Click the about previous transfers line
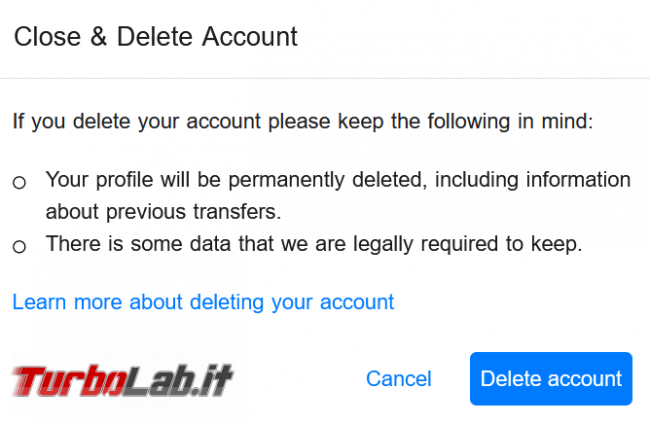Image resolution: width=650 pixels, height=424 pixels. [163, 211]
